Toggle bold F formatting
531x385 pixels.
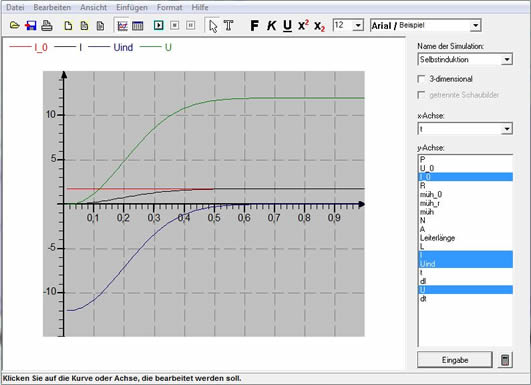pyautogui.click(x=254, y=25)
